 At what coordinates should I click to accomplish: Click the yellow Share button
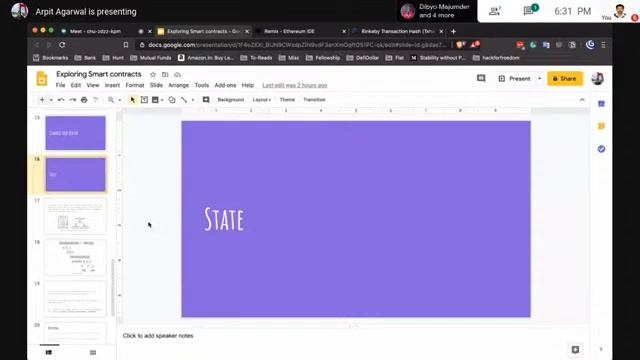click(565, 78)
